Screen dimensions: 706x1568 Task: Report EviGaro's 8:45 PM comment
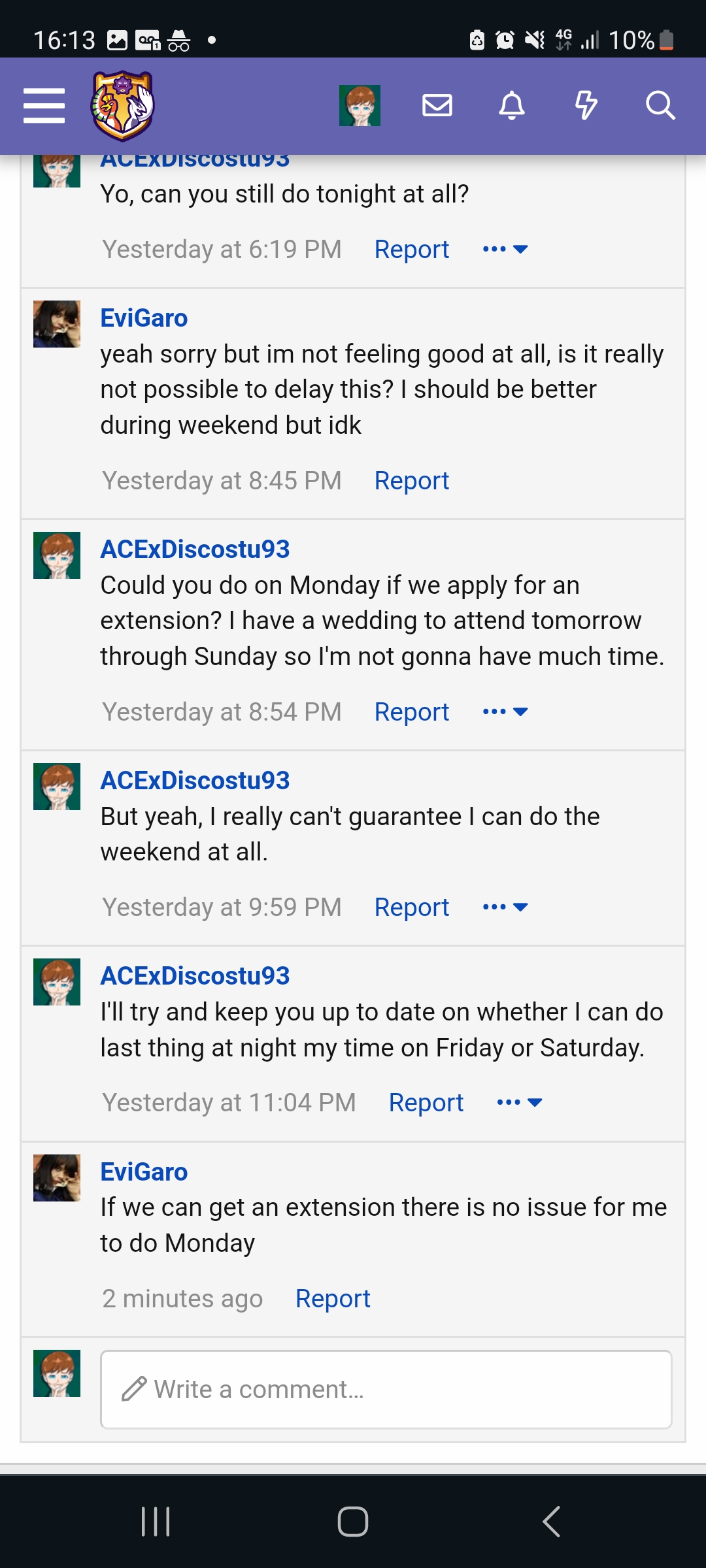click(x=411, y=481)
